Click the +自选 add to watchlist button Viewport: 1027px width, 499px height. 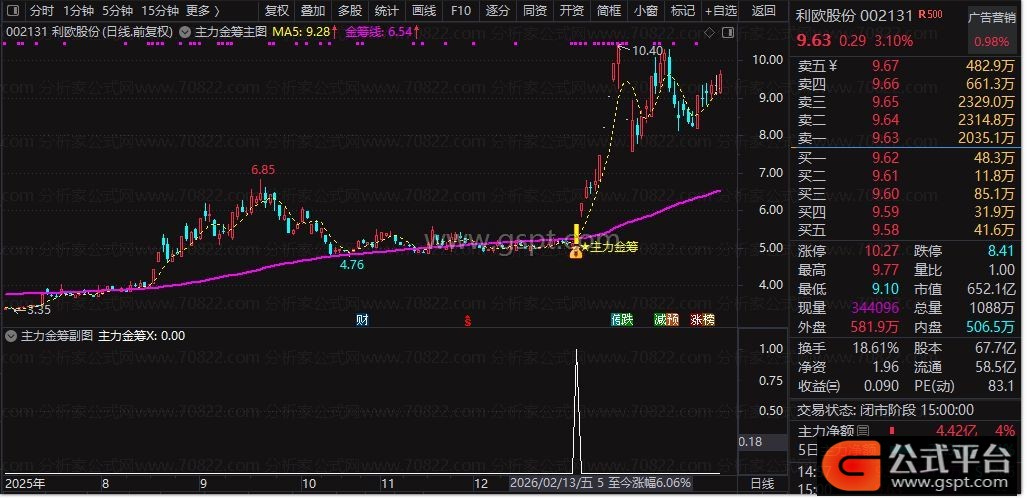coord(719,11)
